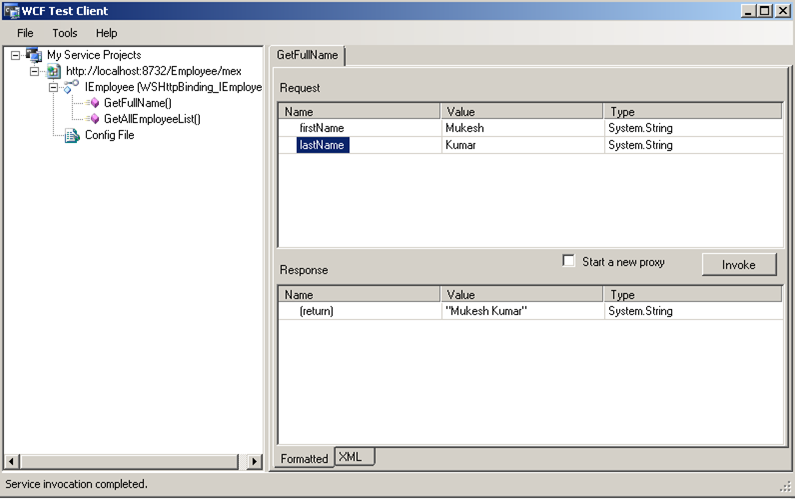Open the File menu
This screenshot has width=795, height=499.
coord(25,33)
